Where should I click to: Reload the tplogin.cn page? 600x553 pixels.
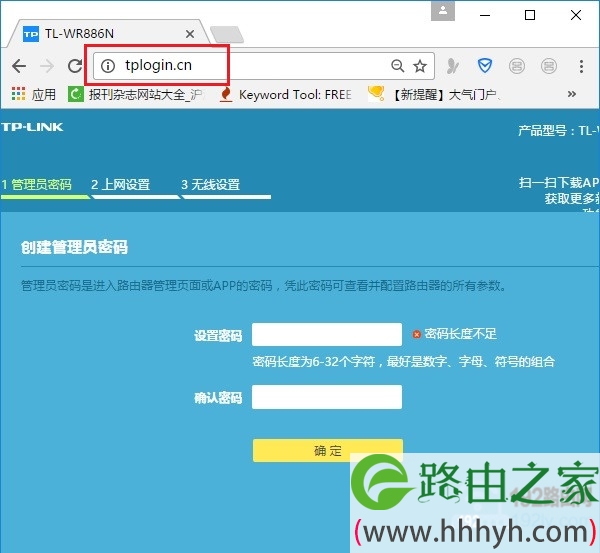click(x=75, y=66)
